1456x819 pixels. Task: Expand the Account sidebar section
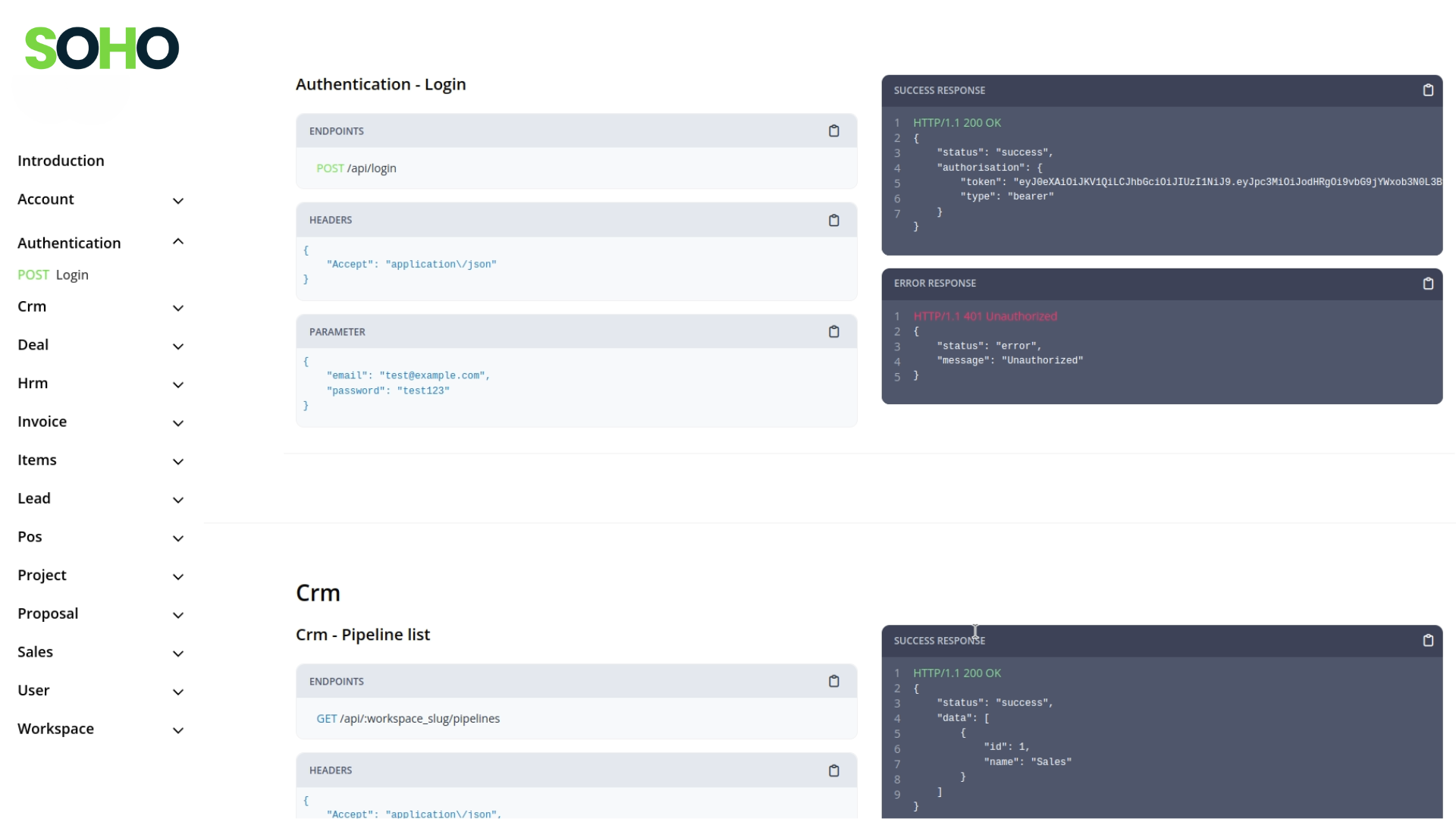178,201
